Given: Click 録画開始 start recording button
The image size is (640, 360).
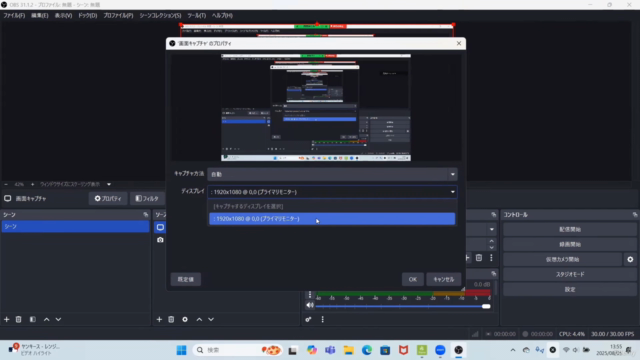Looking at the screenshot, I should [x=570, y=244].
